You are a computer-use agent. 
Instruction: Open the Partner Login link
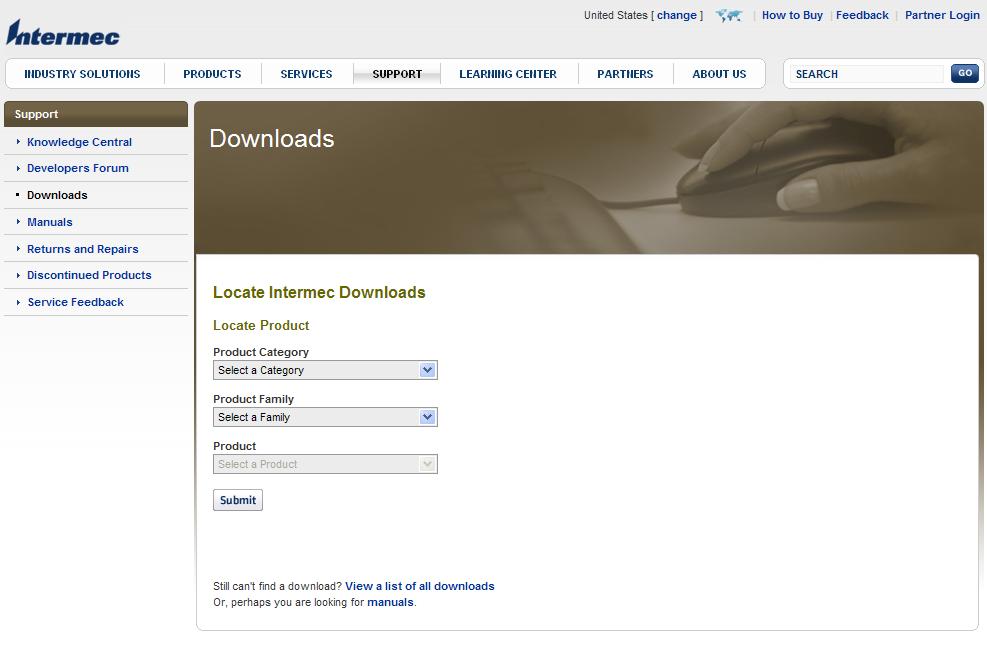click(x=942, y=15)
